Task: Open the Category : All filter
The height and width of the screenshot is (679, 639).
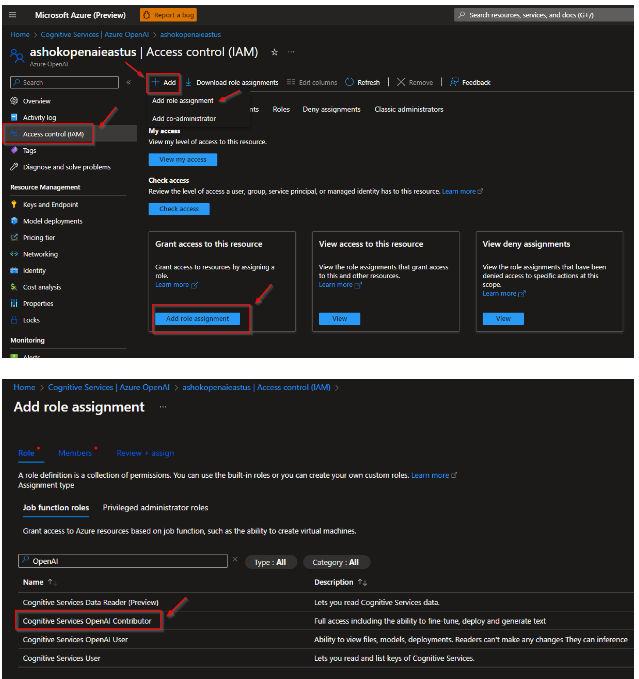Action: pos(336,563)
